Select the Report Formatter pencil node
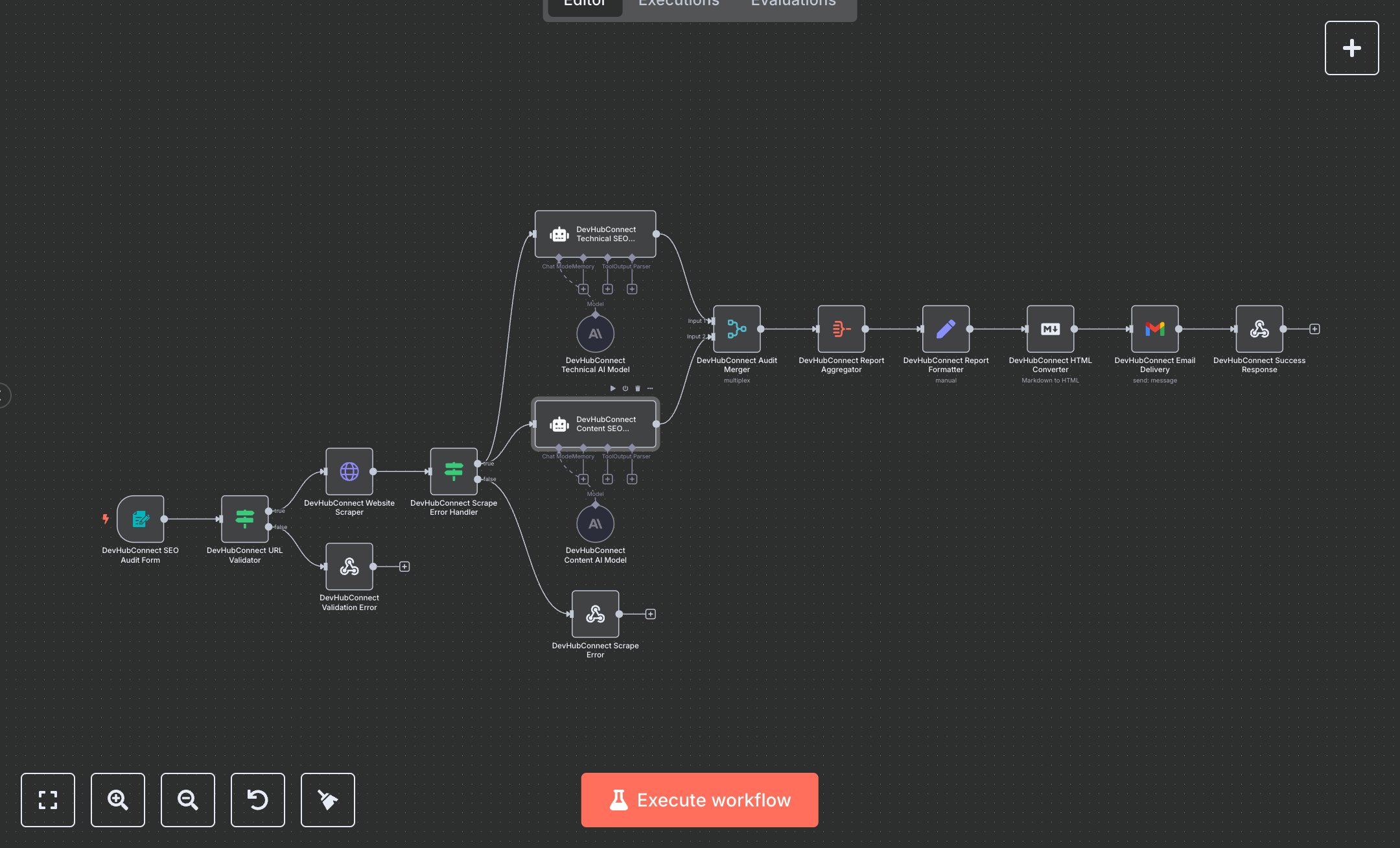The height and width of the screenshot is (848, 1400). pyautogui.click(x=946, y=329)
